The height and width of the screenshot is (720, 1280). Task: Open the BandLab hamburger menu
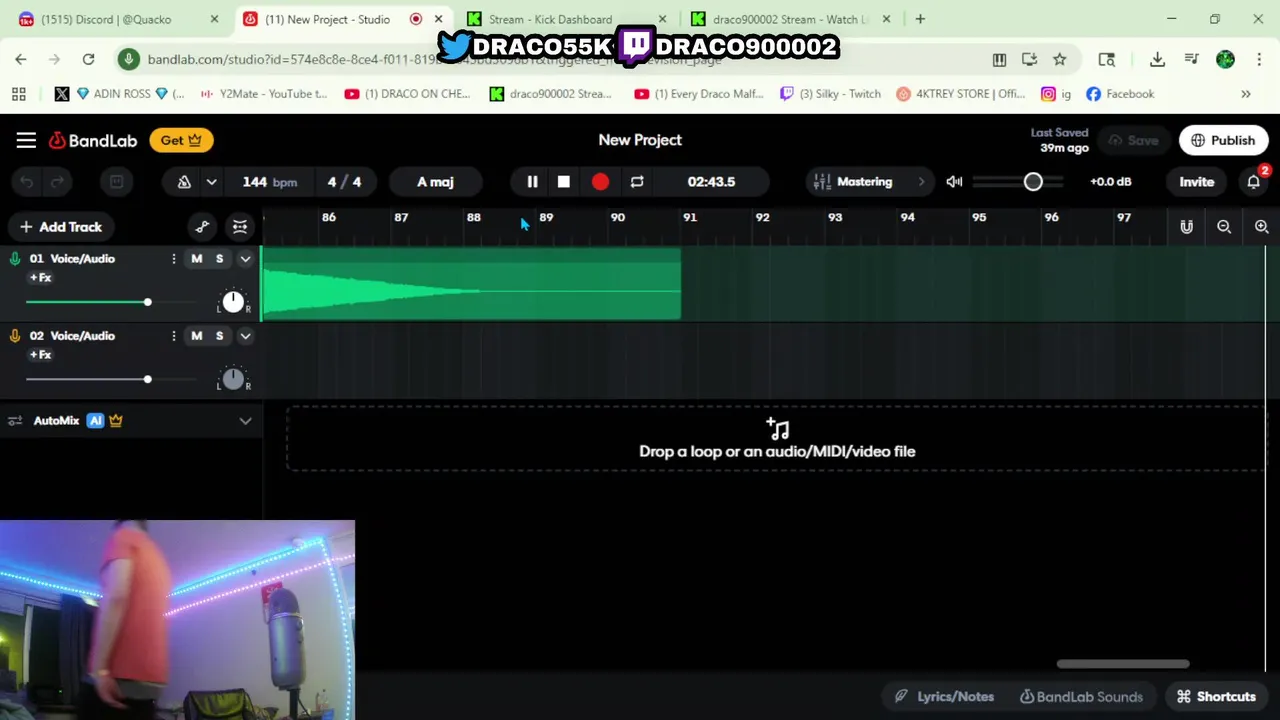pos(26,140)
